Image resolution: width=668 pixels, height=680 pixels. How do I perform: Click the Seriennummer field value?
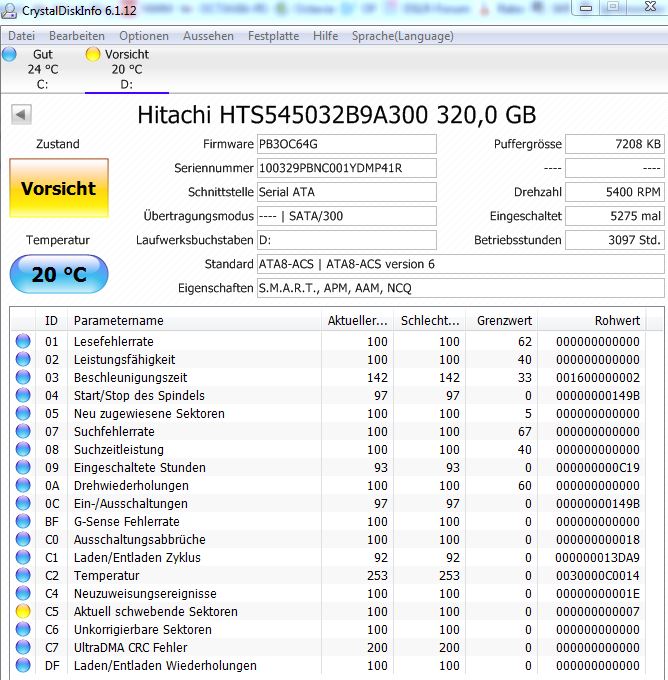pos(347,168)
